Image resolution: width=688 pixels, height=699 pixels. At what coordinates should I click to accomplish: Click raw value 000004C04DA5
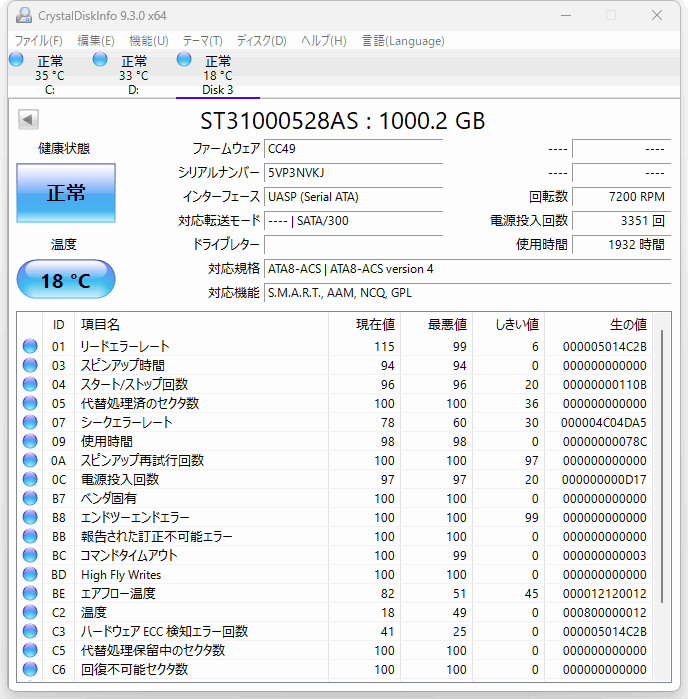pyautogui.click(x=604, y=423)
